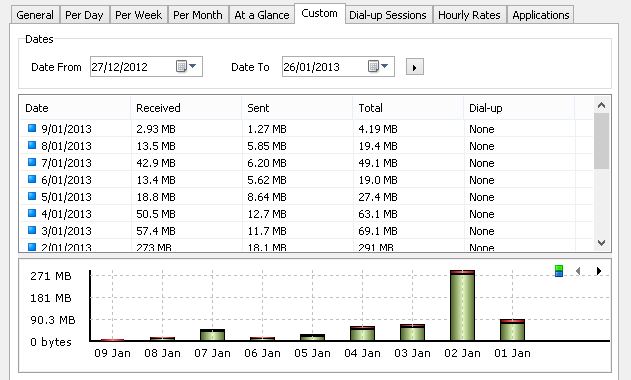Click the blue icon for 8/01/2013
This screenshot has height=380, width=631.
pyautogui.click(x=32, y=145)
